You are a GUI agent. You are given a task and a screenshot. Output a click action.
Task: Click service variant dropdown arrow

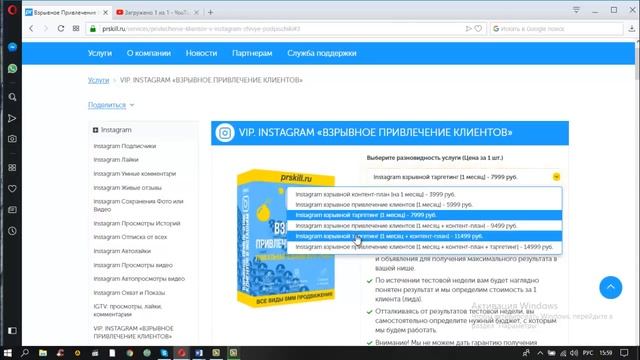556,177
